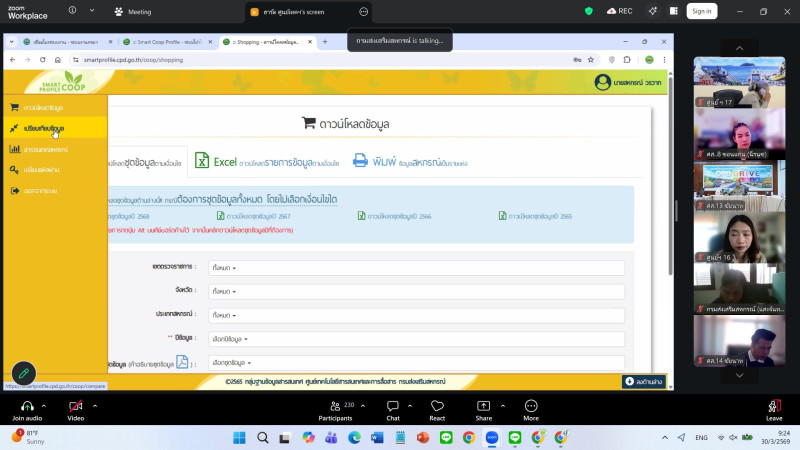Click the Zoom Sign in button

coord(701,11)
